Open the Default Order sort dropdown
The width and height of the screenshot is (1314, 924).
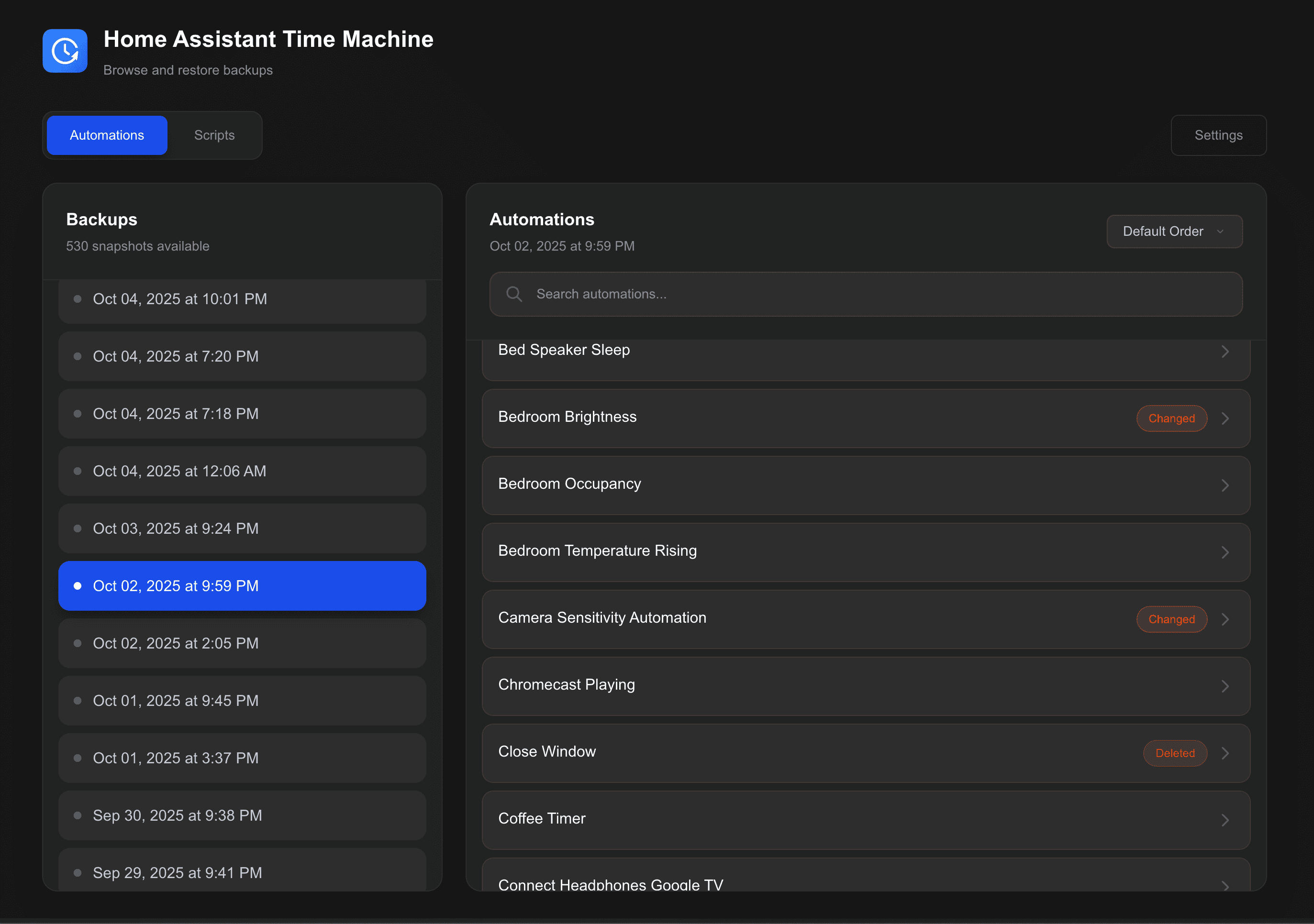click(x=1174, y=231)
